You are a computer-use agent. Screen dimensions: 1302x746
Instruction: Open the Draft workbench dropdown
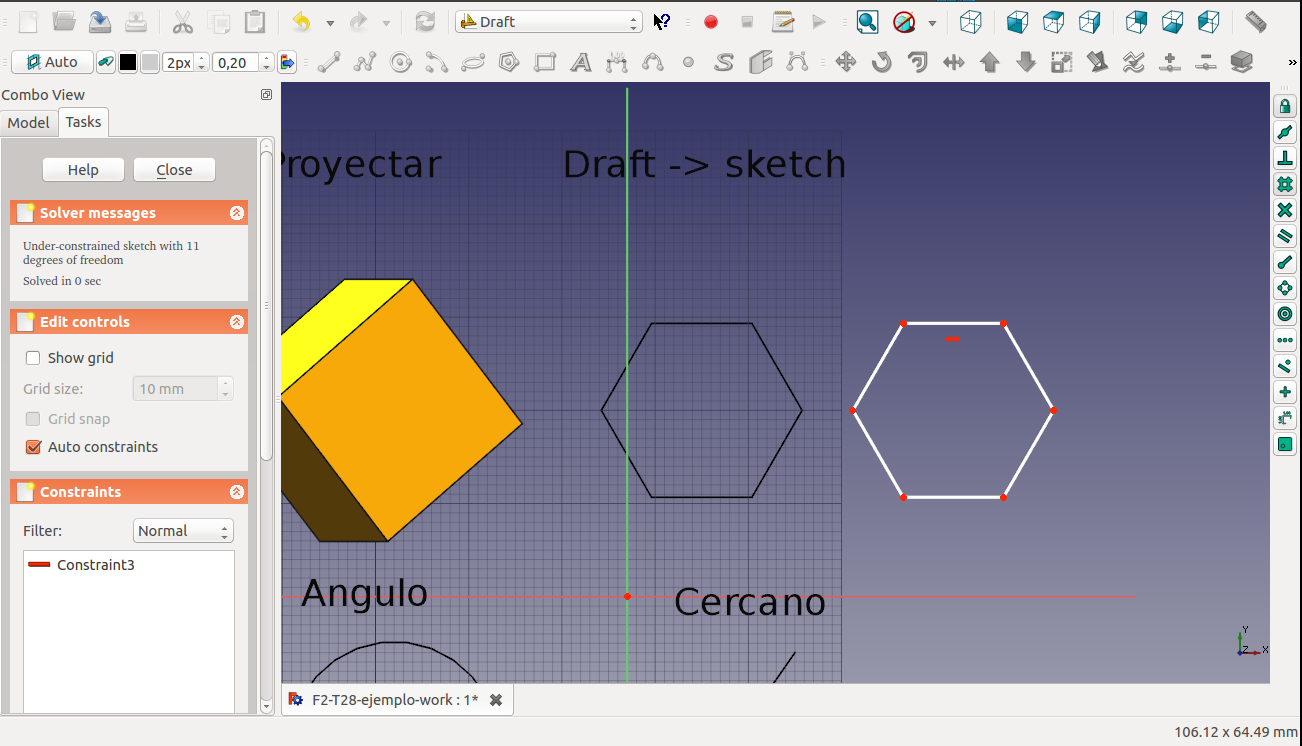pos(549,22)
